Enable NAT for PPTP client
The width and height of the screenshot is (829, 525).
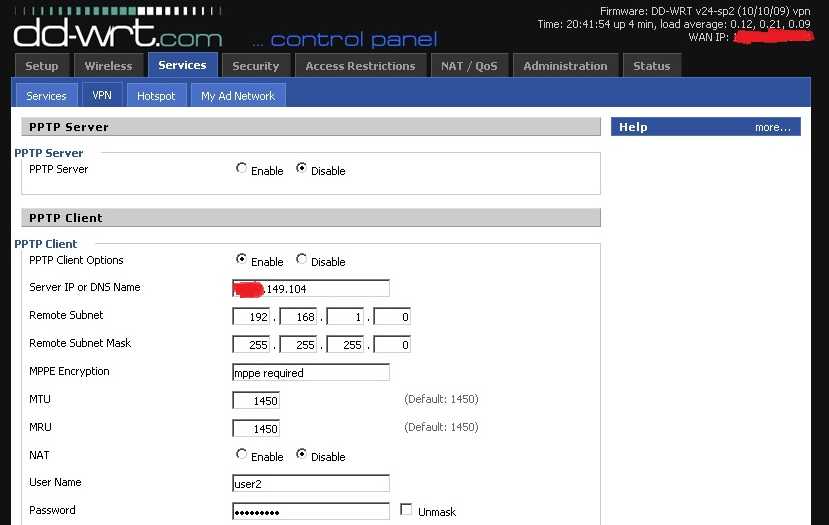pos(242,455)
